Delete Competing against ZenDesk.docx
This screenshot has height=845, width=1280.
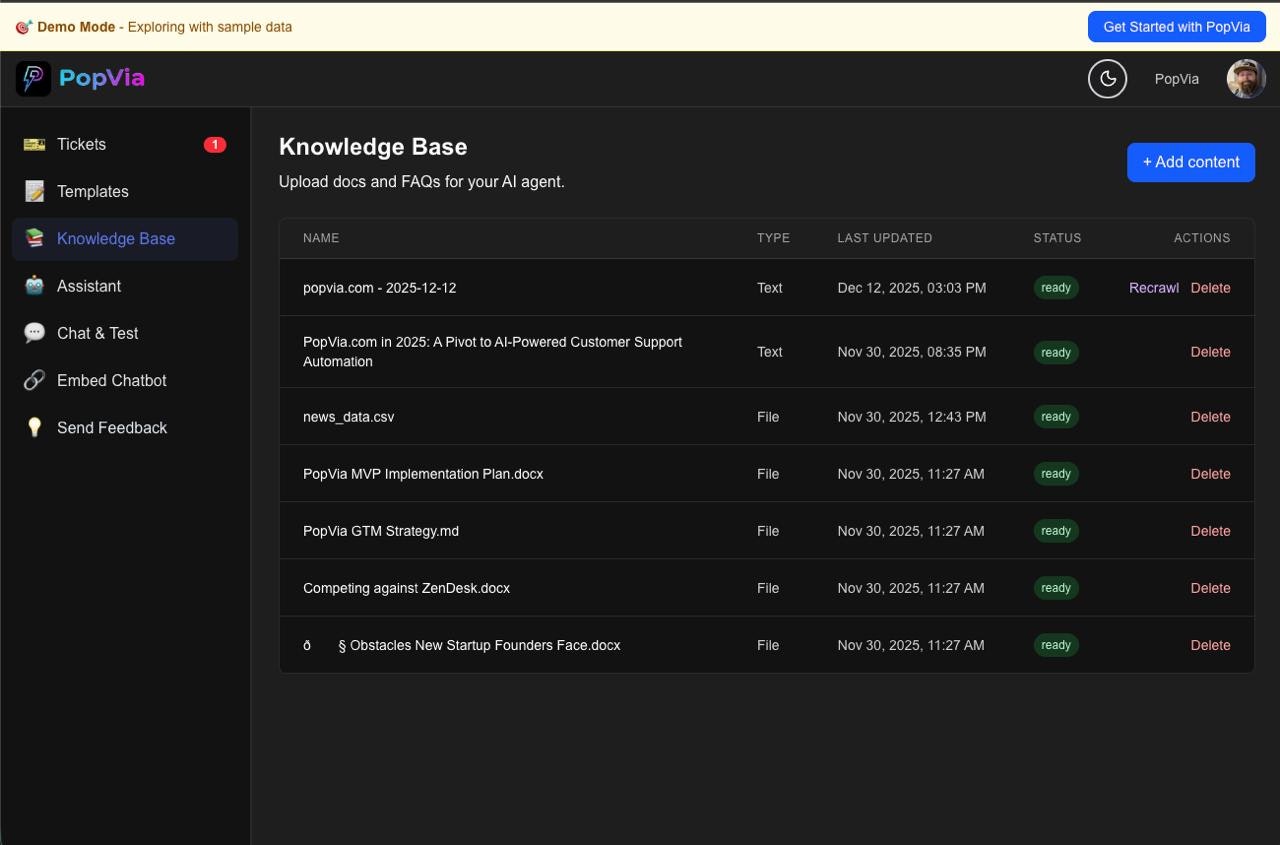(1210, 588)
